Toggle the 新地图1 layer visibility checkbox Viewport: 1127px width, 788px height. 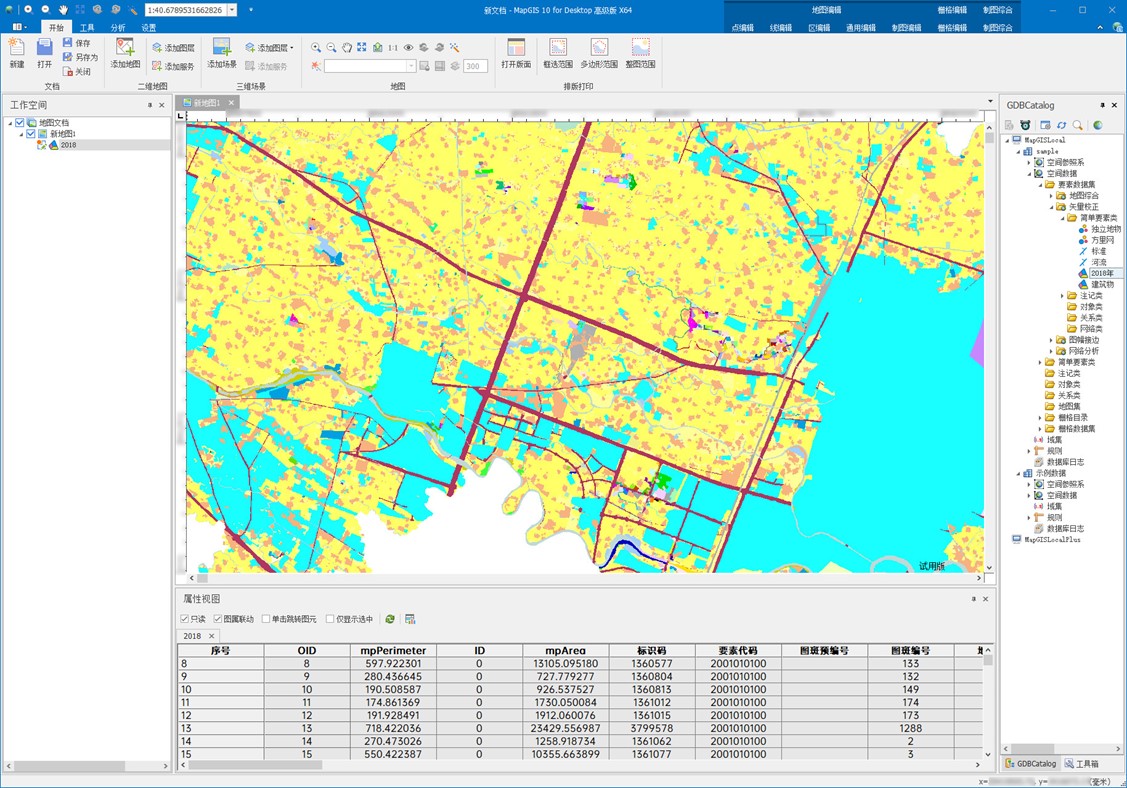click(31, 134)
